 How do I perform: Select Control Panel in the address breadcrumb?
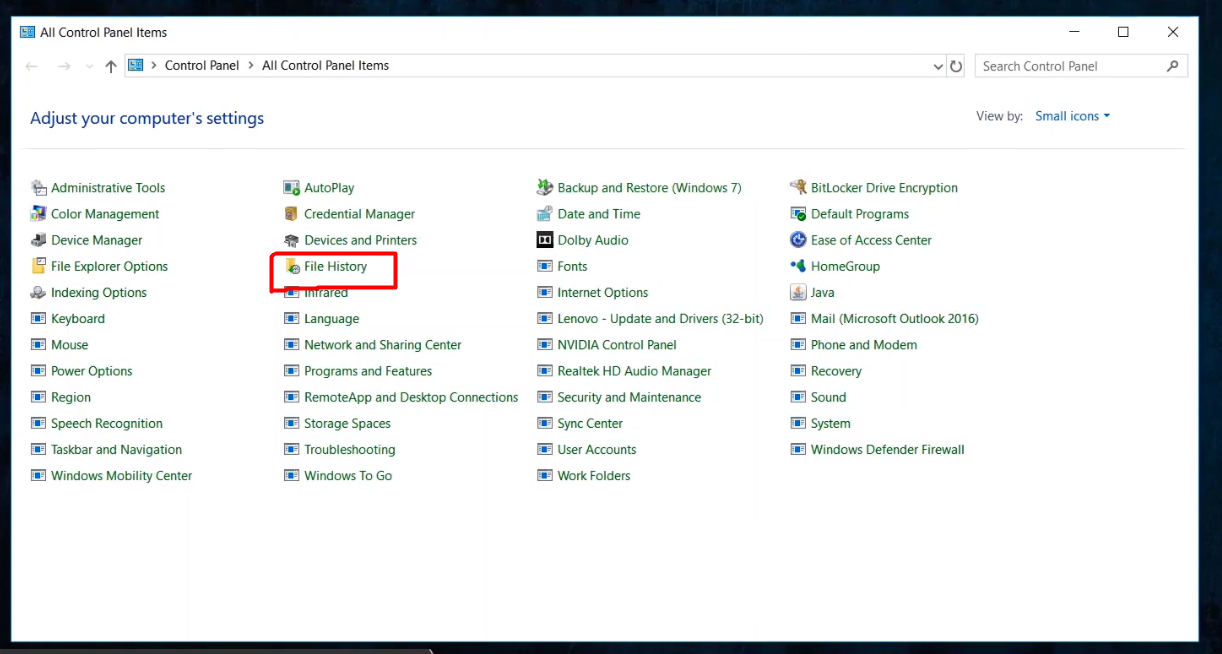202,66
